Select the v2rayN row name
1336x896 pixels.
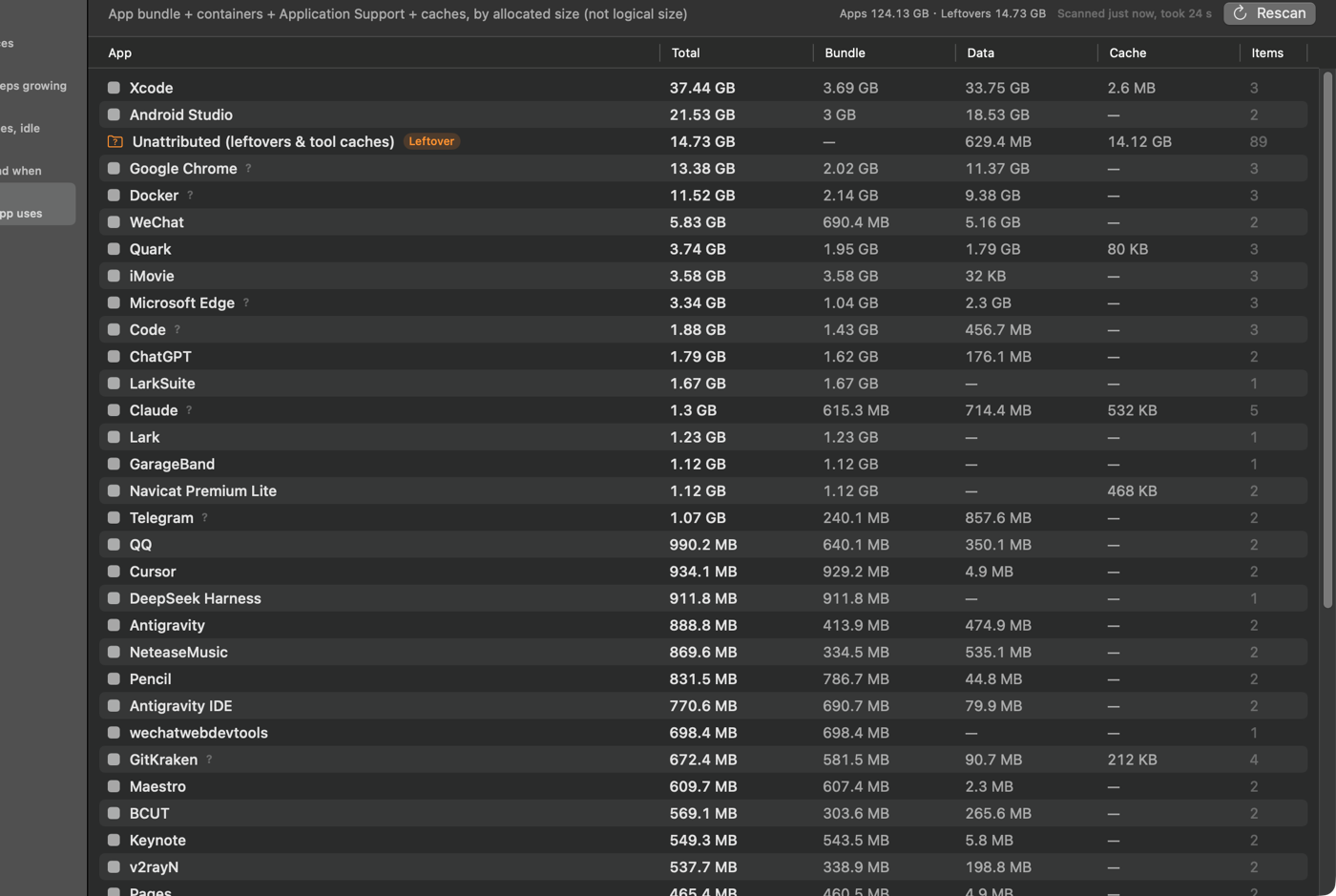(154, 867)
